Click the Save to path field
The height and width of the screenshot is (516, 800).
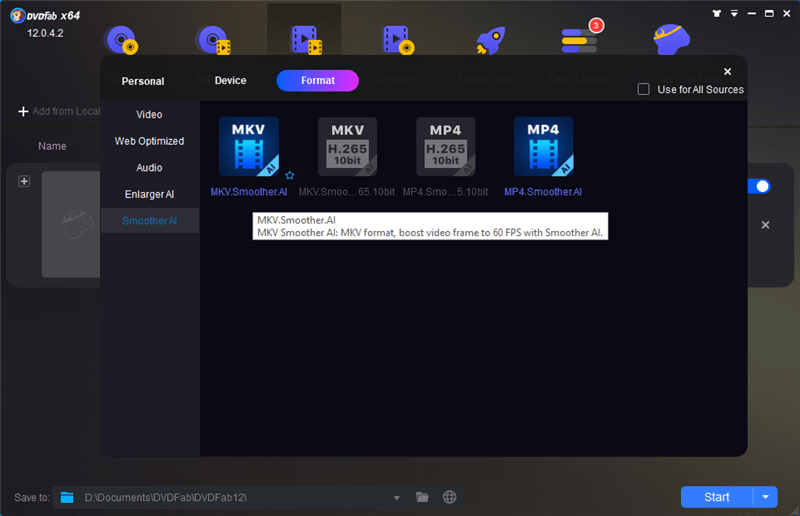(230, 497)
